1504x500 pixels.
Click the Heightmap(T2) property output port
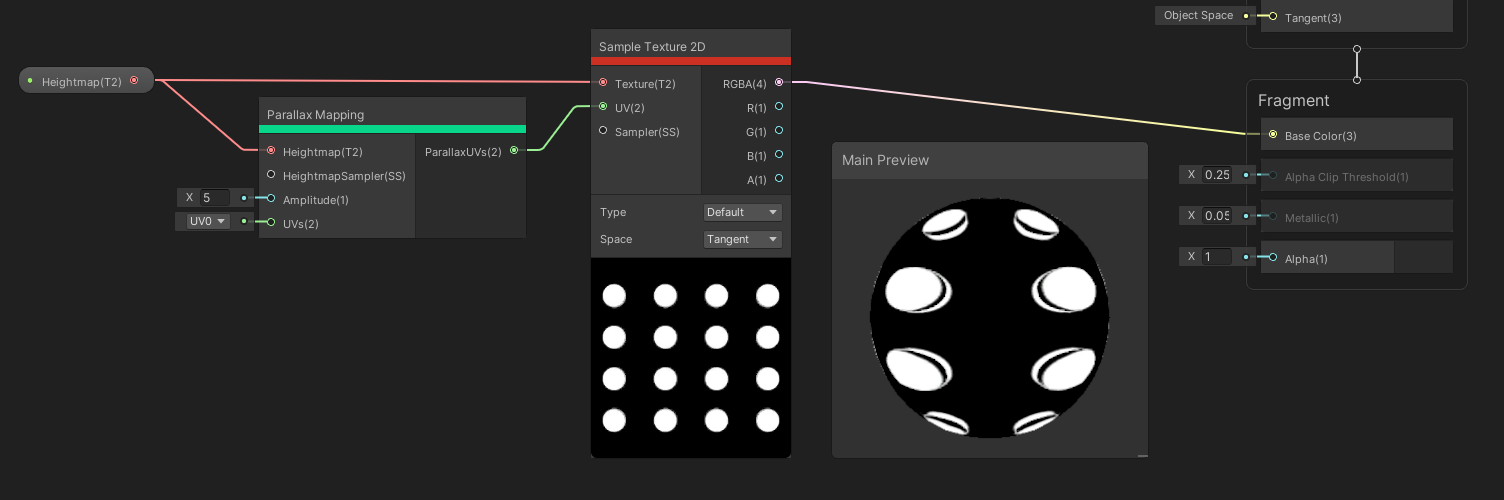[x=134, y=81]
